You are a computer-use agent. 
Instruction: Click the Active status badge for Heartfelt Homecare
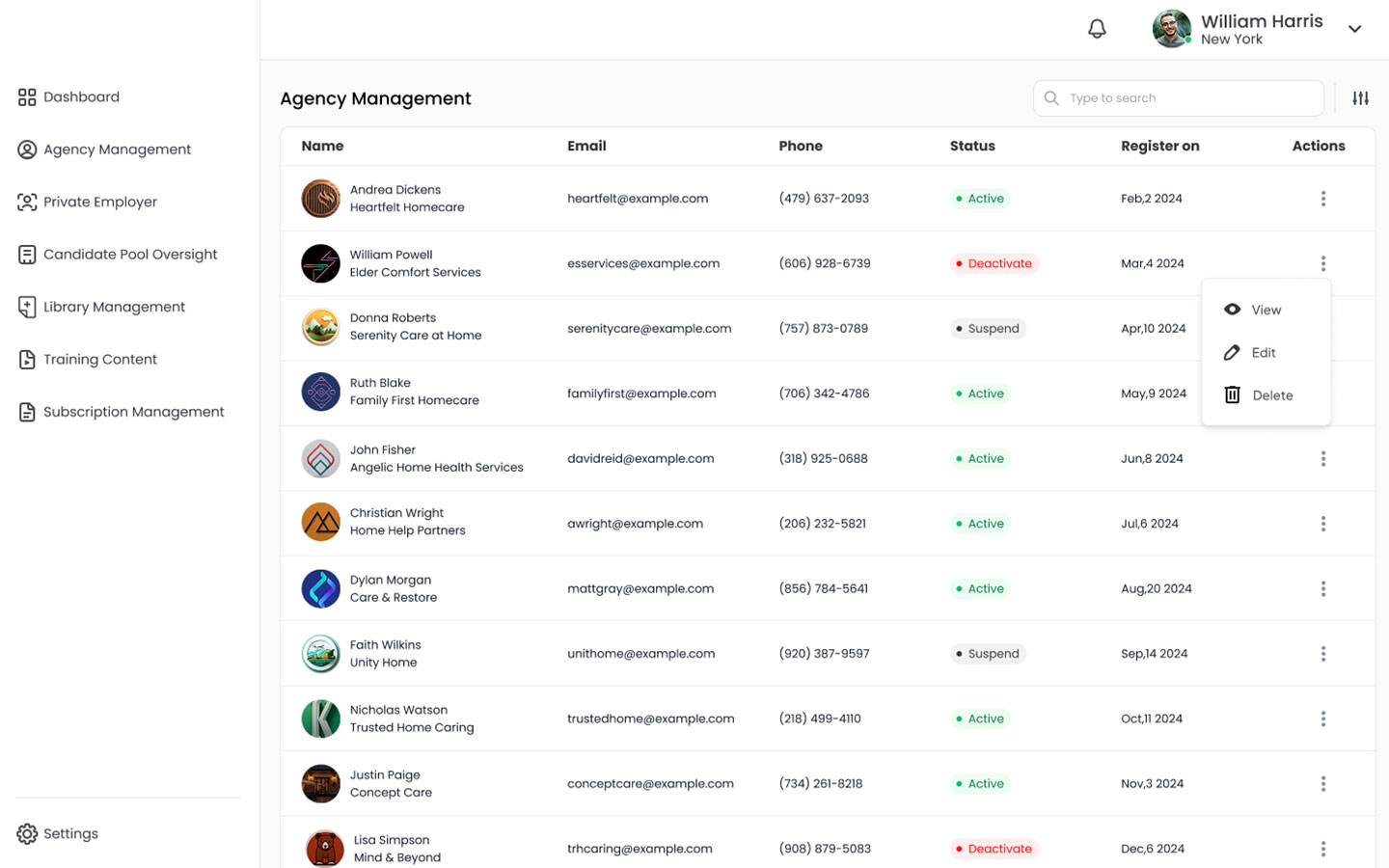coord(980,199)
